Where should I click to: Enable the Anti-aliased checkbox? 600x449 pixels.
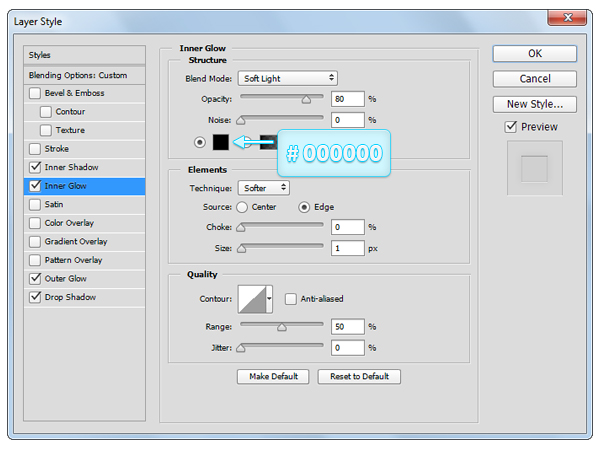[291, 298]
